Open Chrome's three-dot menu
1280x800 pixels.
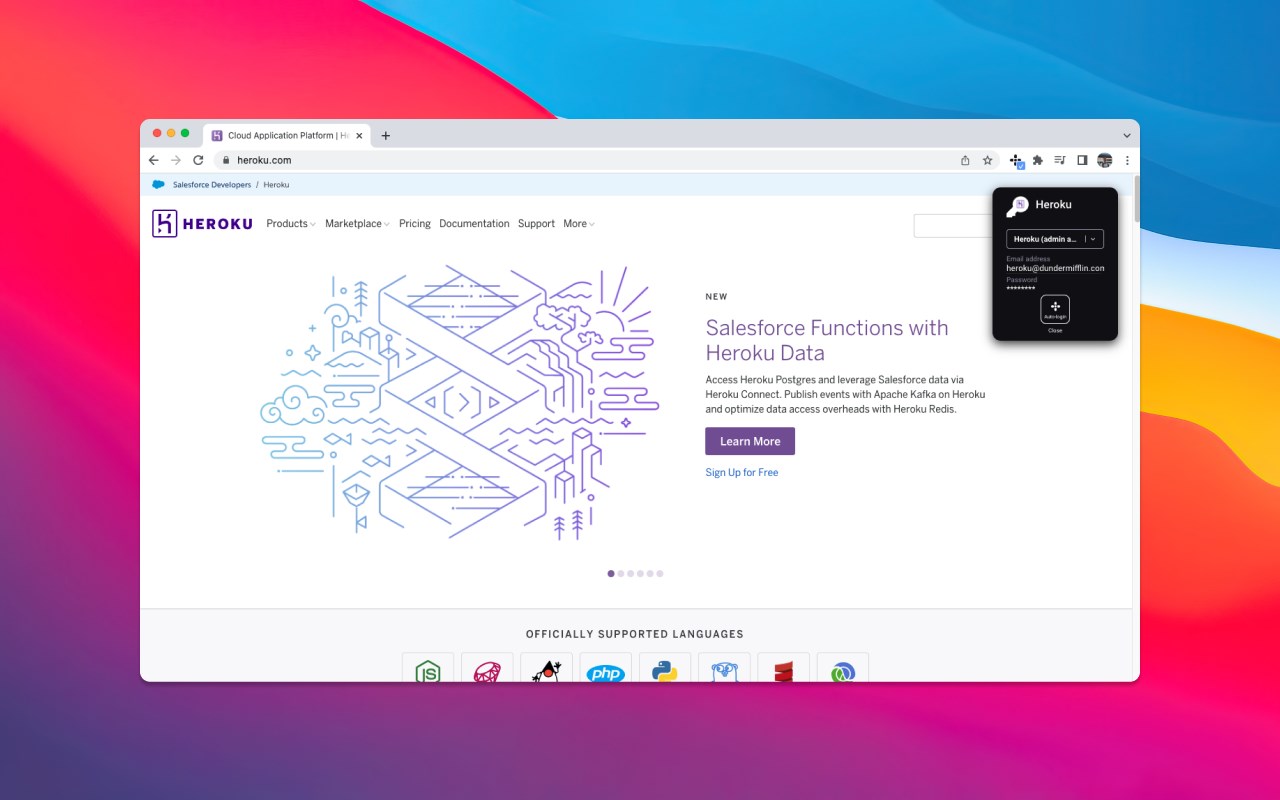click(x=1127, y=160)
